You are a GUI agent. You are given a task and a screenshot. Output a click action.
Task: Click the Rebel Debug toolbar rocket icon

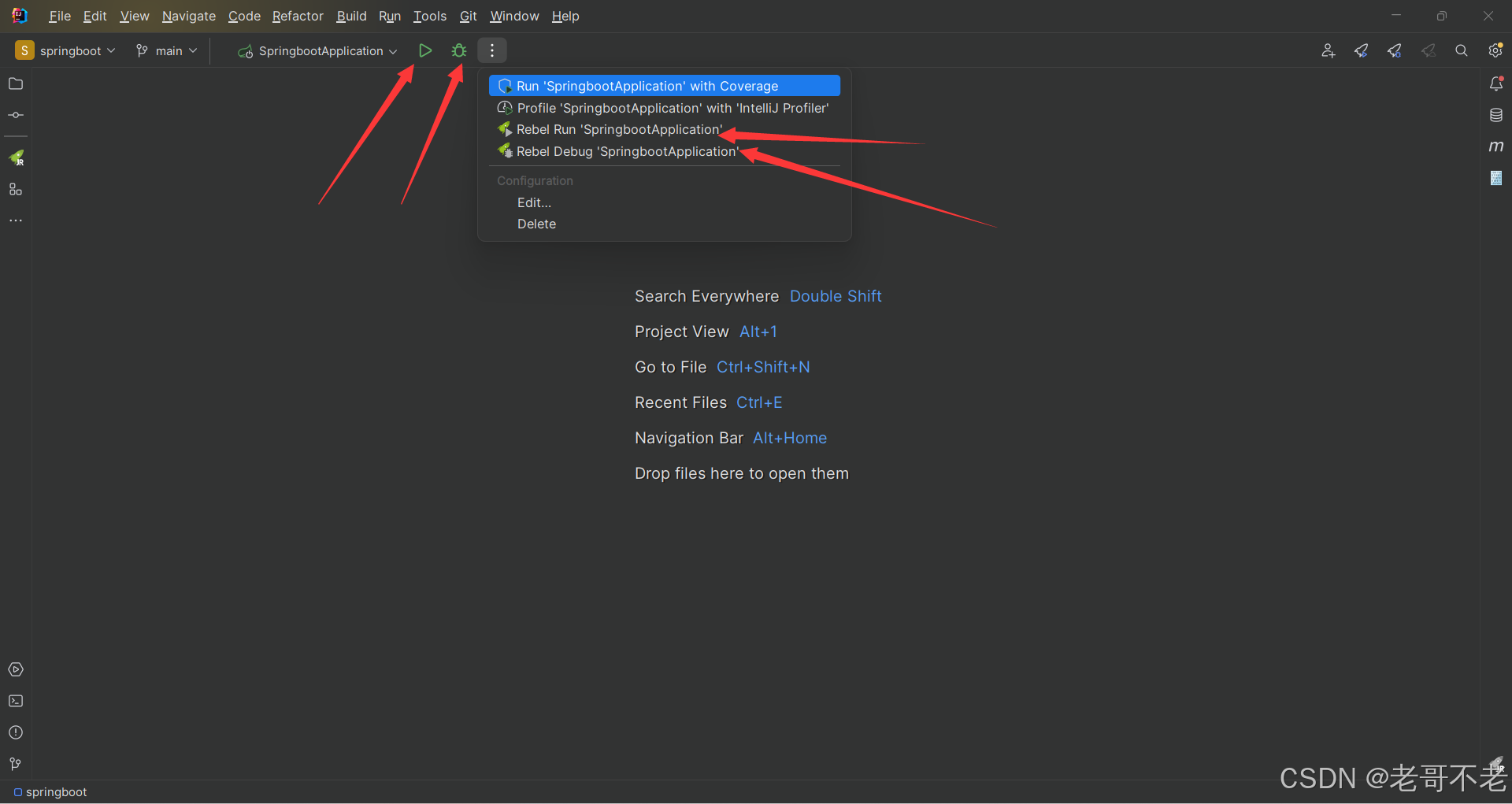pyautogui.click(x=1395, y=50)
